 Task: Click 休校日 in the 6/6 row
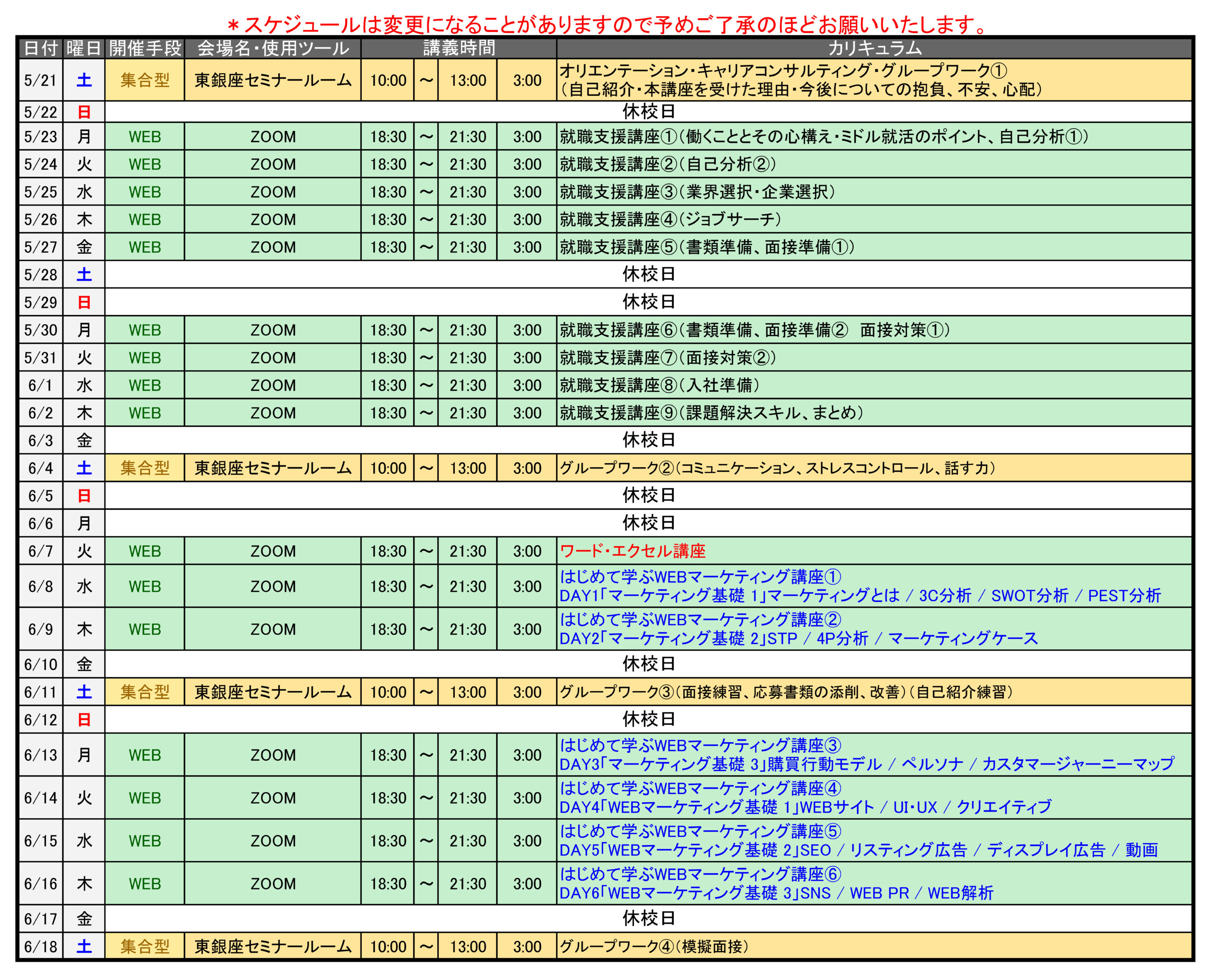[x=648, y=523]
